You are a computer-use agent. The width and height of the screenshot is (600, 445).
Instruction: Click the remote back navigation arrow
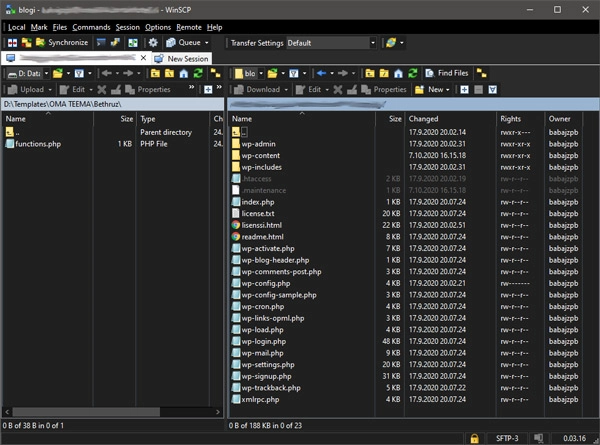click(323, 73)
